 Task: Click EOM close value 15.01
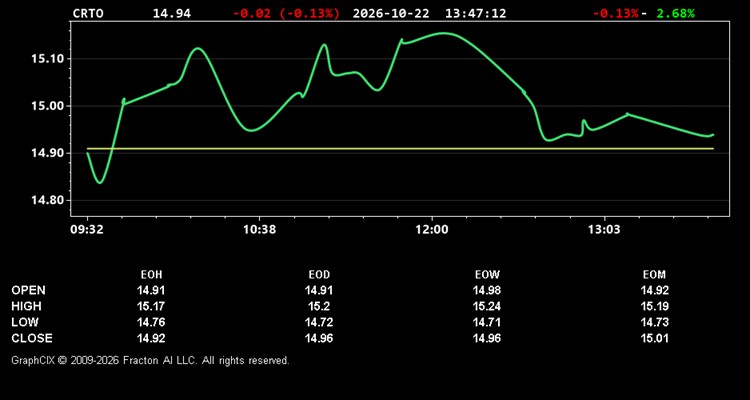pyautogui.click(x=655, y=338)
